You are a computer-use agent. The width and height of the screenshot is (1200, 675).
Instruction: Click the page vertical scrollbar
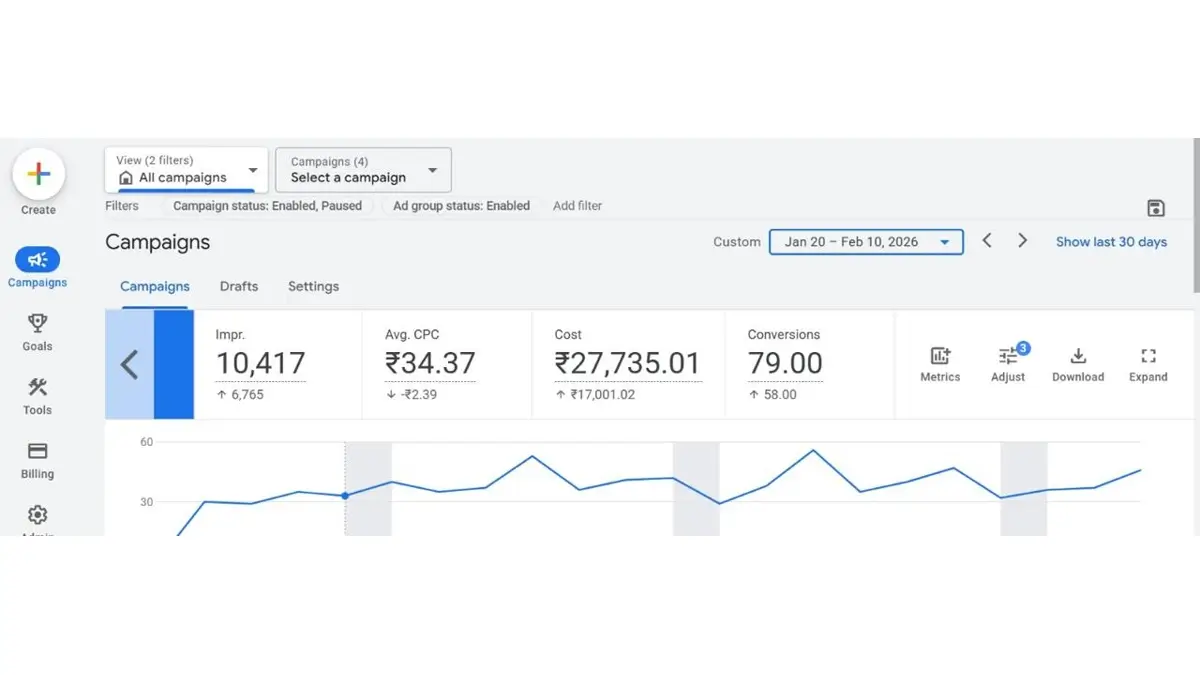click(1197, 215)
